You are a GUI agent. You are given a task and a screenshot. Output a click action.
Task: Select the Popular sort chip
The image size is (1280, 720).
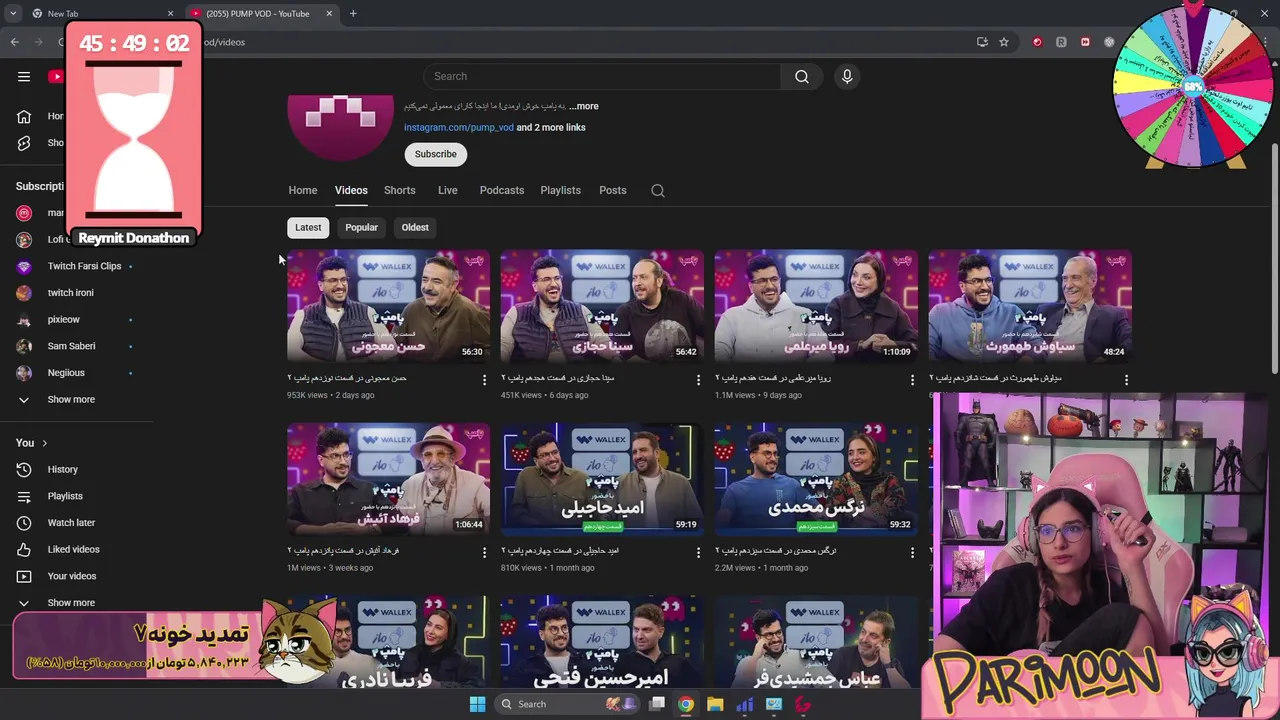361,227
